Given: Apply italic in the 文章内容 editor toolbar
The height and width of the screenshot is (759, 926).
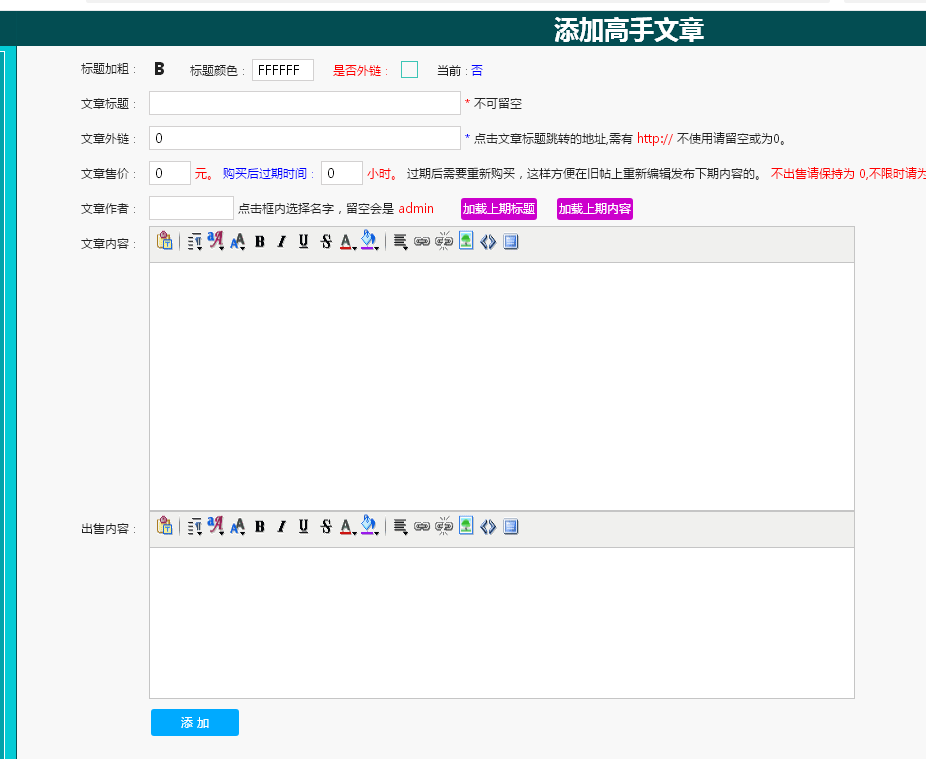Looking at the screenshot, I should pyautogui.click(x=282, y=242).
